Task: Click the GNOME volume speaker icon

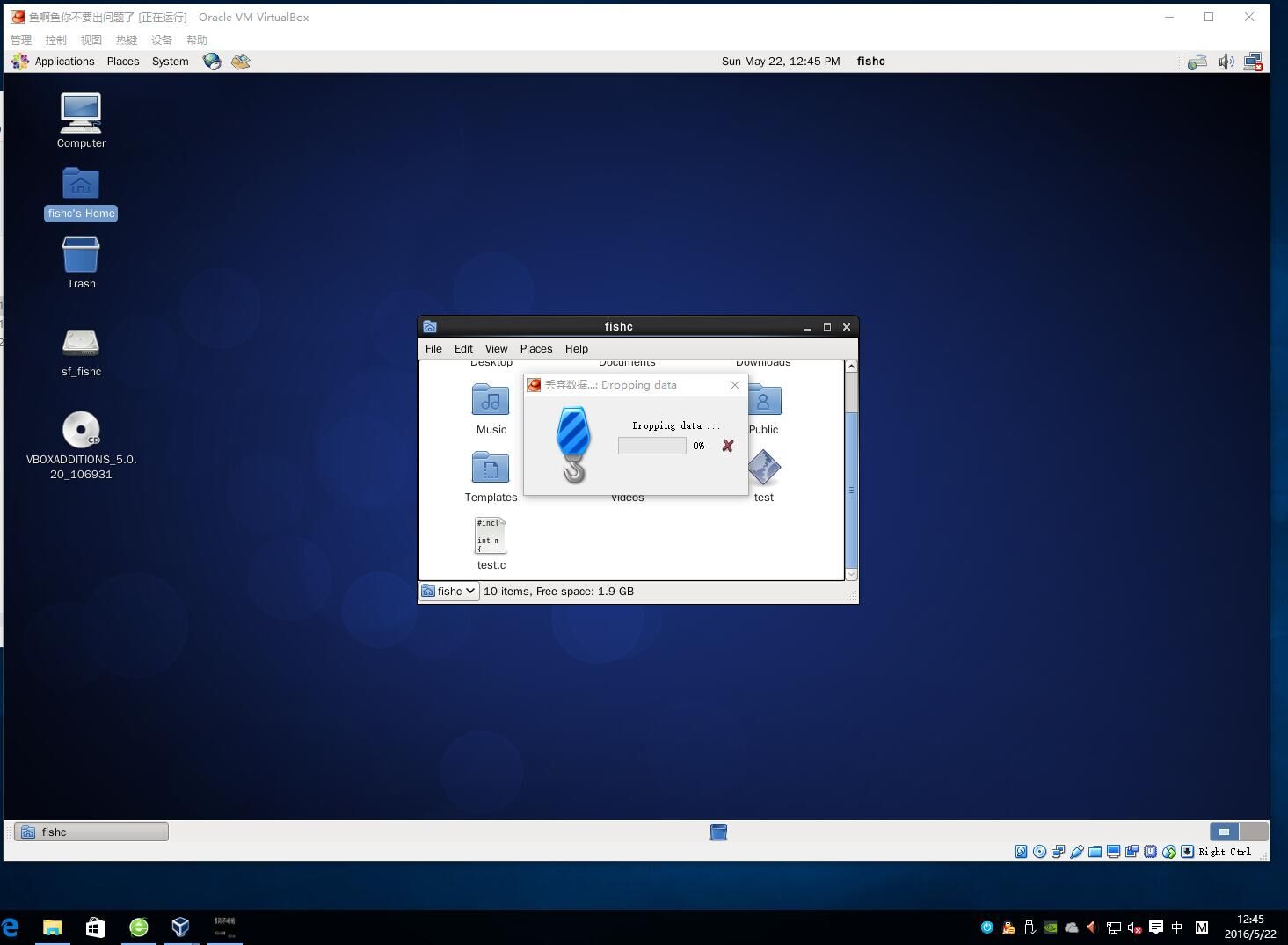Action: [1226, 62]
